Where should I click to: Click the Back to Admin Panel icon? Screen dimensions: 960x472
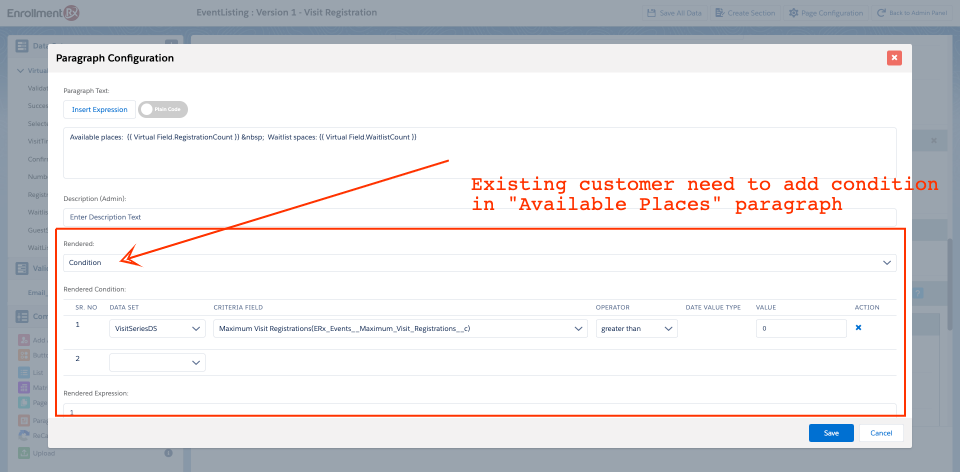[x=881, y=13]
